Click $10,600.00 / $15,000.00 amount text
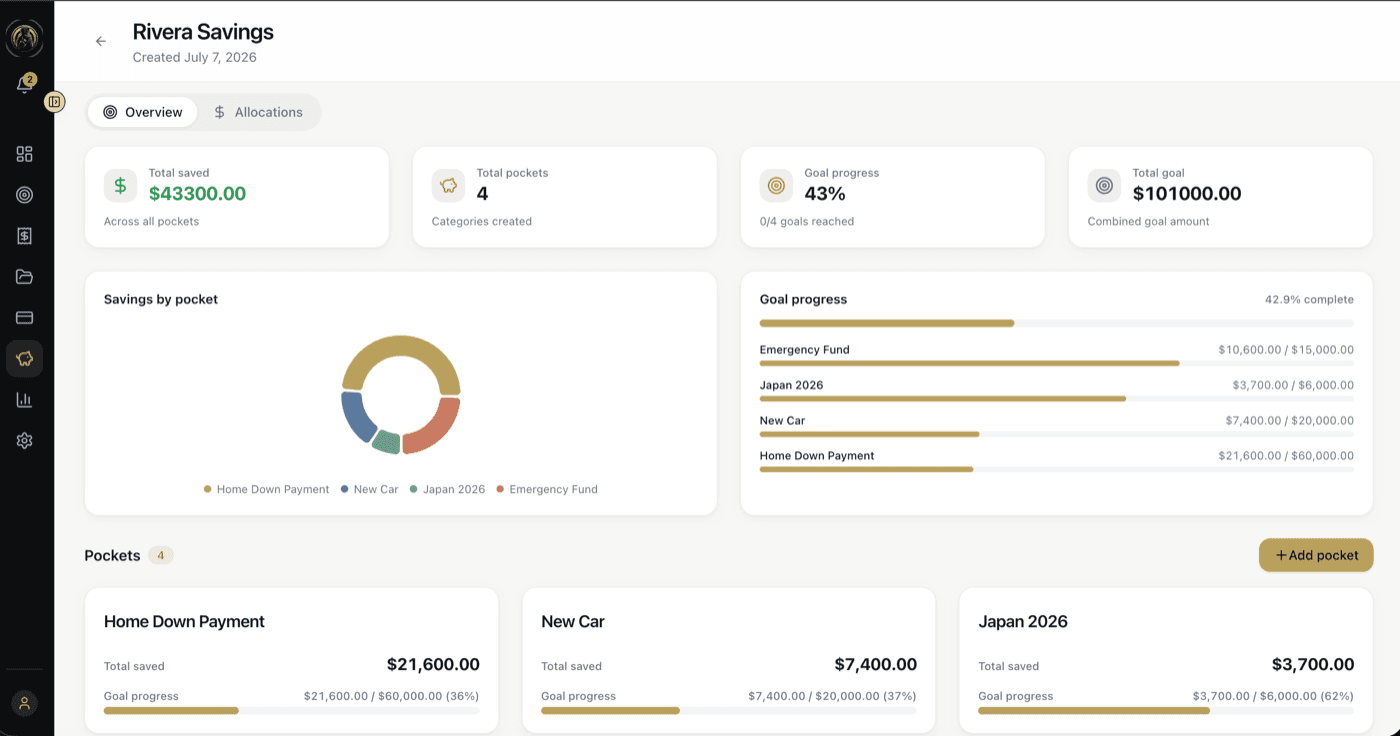Viewport: 1400px width, 736px height. pyautogui.click(x=1286, y=350)
